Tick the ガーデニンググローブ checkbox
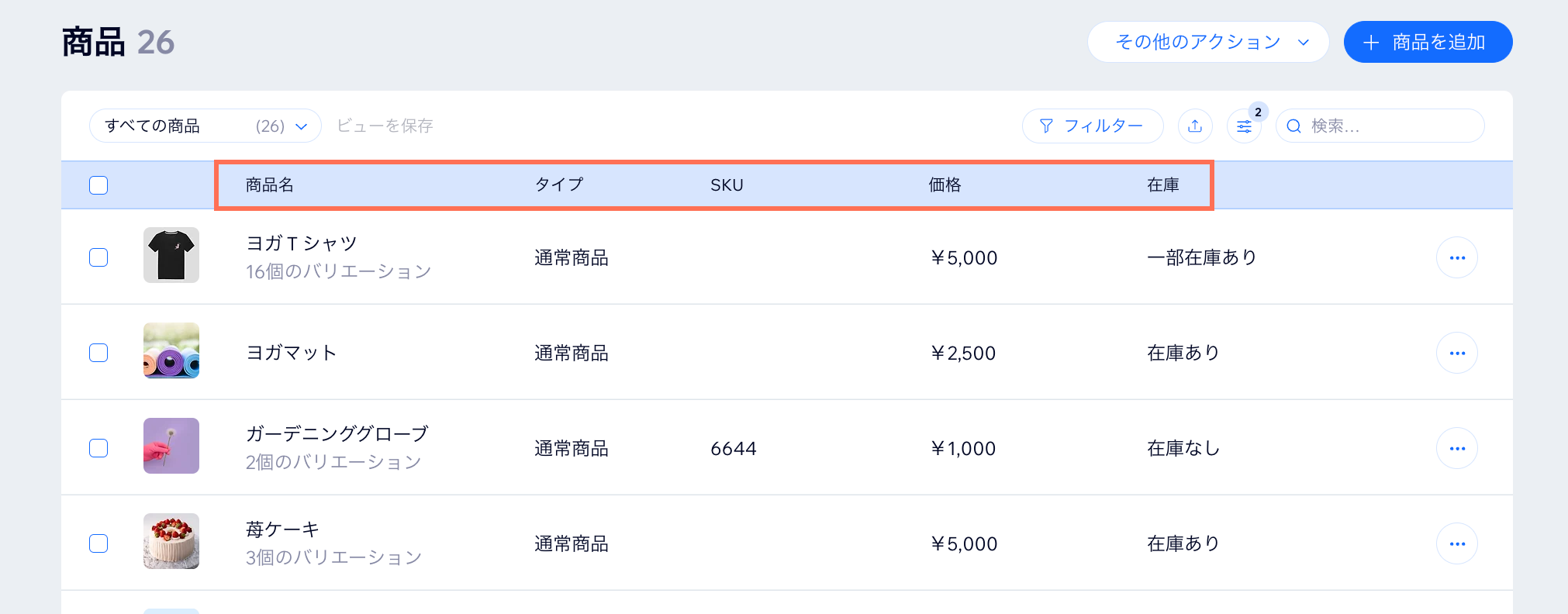This screenshot has height=614, width=1568. 98,448
